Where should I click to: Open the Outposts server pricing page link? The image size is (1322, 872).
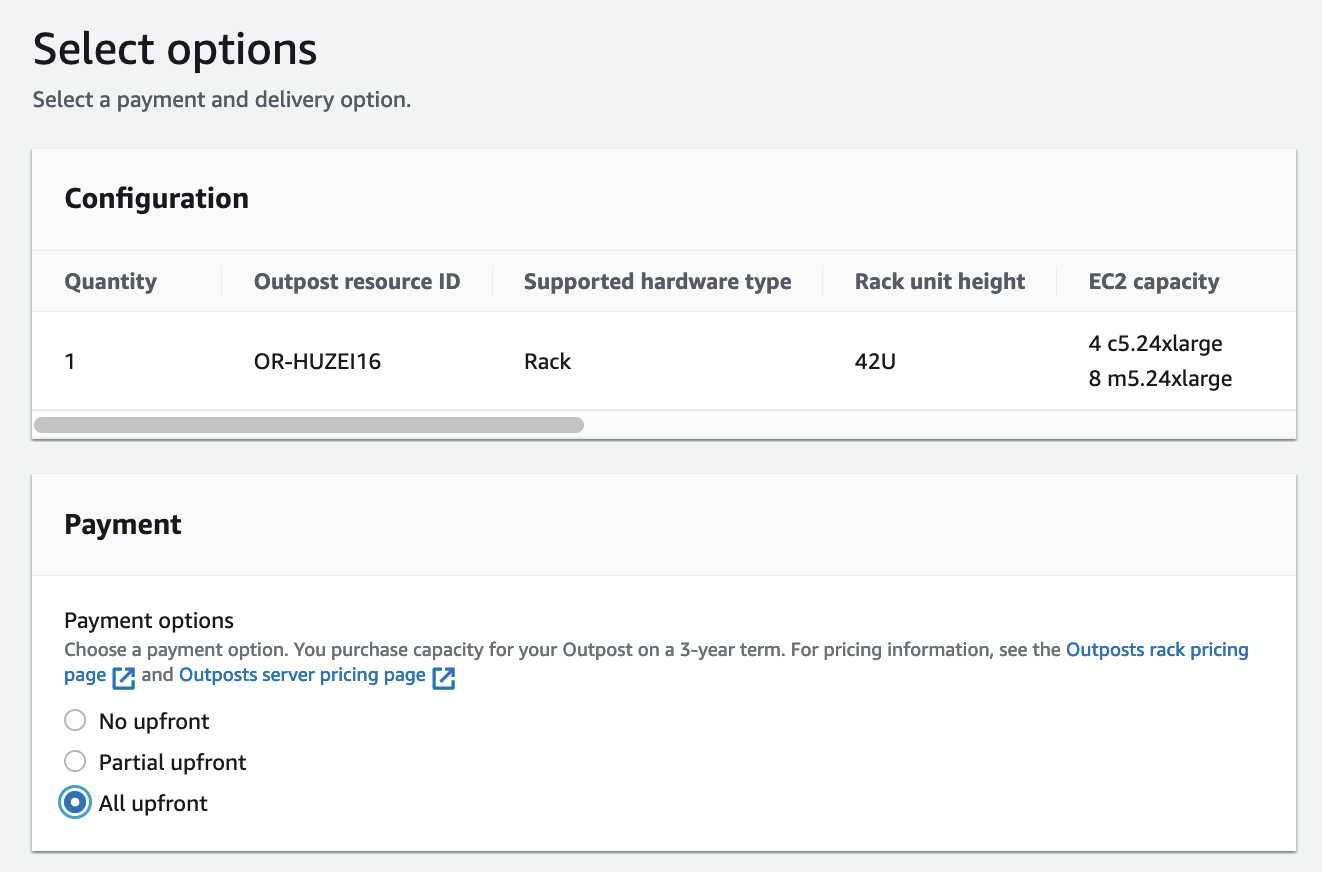point(302,675)
